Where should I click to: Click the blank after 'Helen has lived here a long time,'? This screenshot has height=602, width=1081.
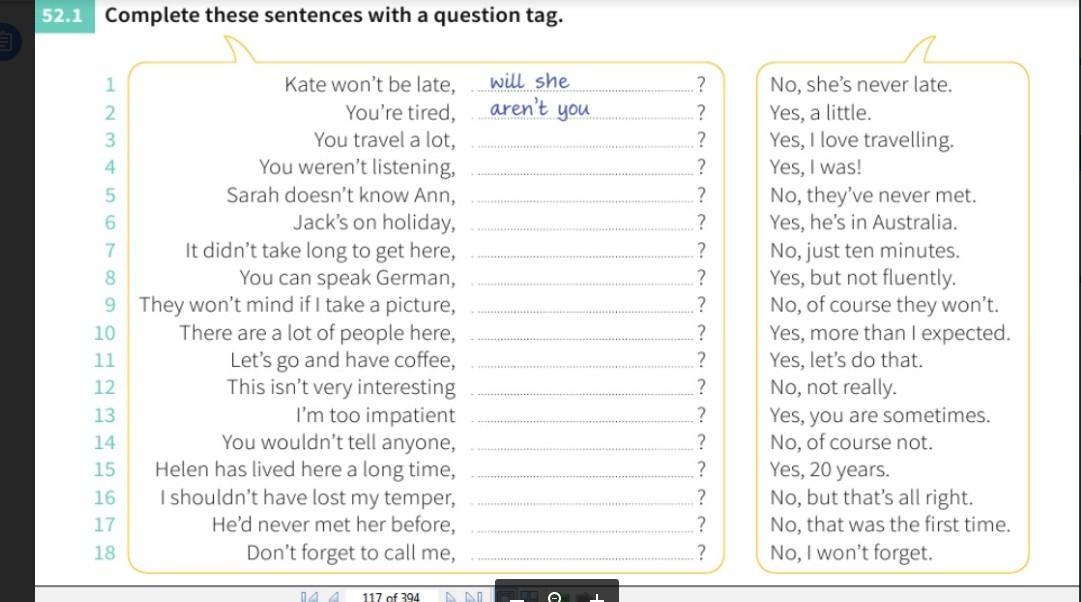point(585,470)
